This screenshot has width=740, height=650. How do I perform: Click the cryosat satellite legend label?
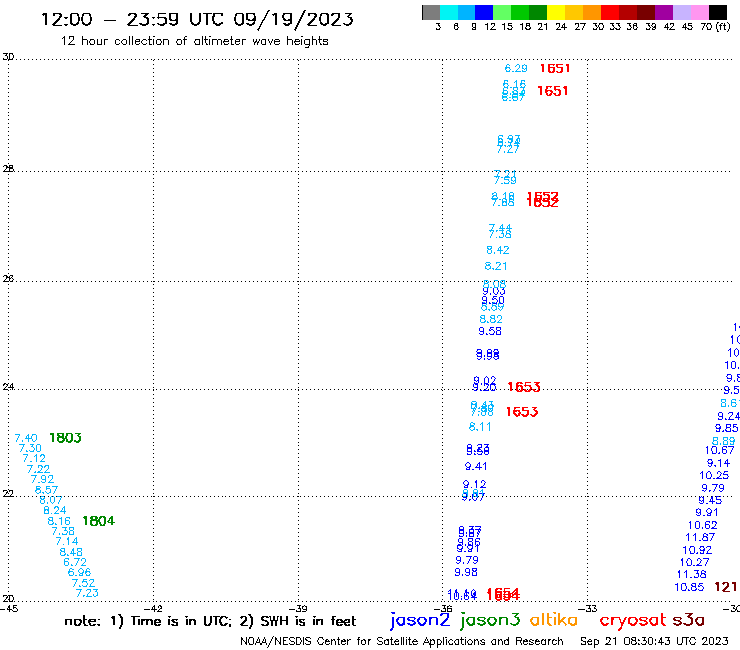coord(633,620)
